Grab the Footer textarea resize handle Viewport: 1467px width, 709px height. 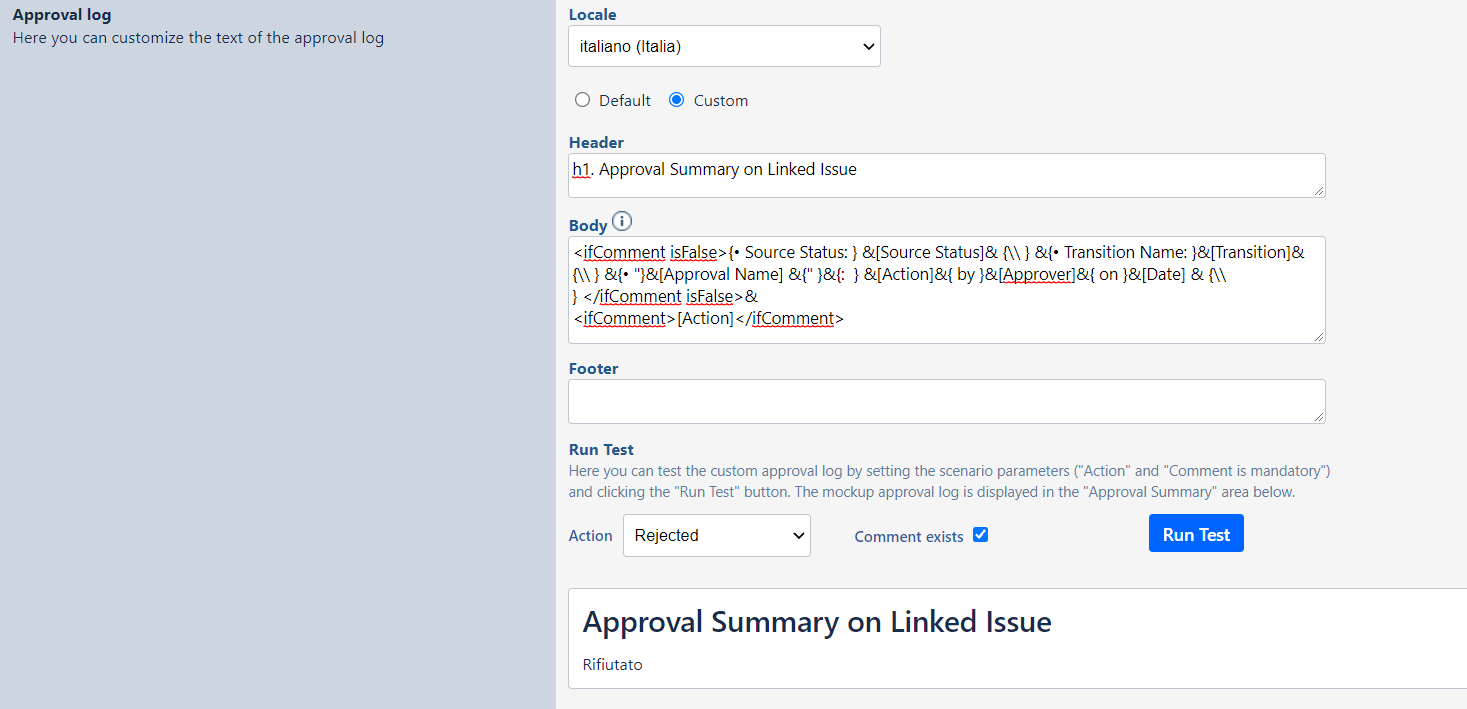pos(1319,417)
